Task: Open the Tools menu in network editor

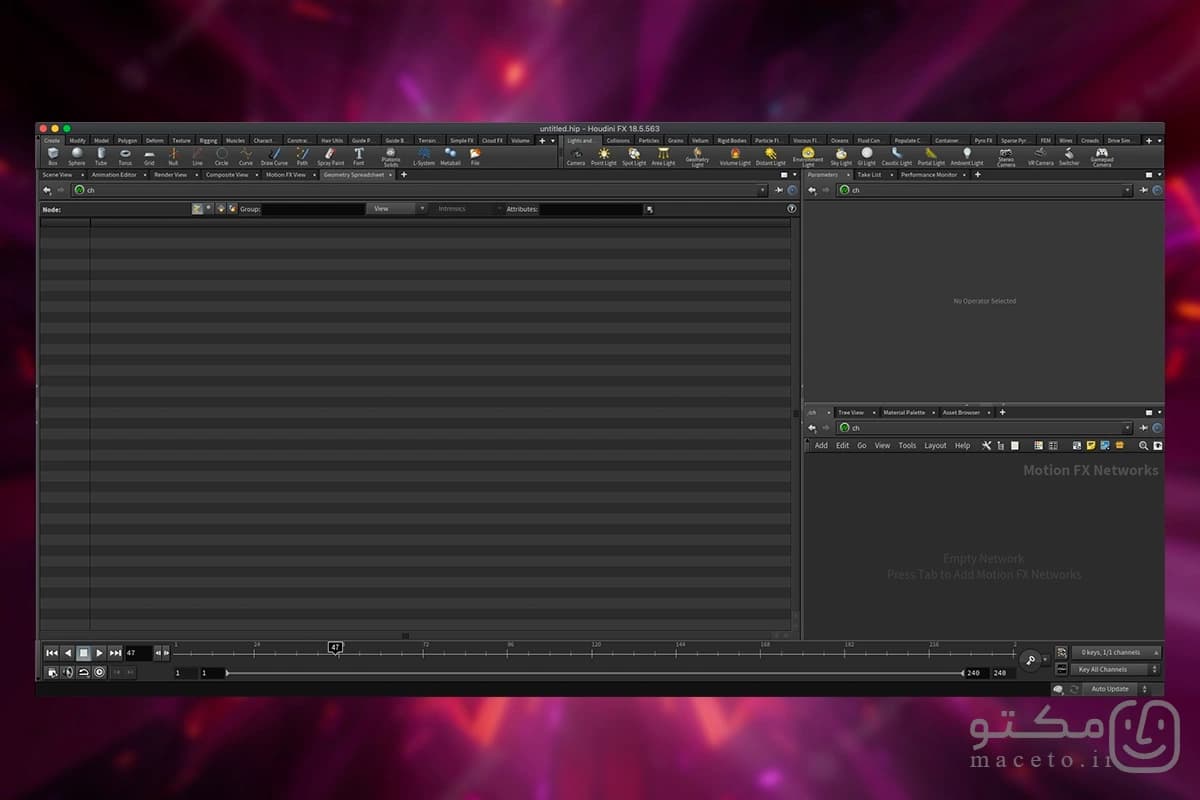Action: (907, 446)
